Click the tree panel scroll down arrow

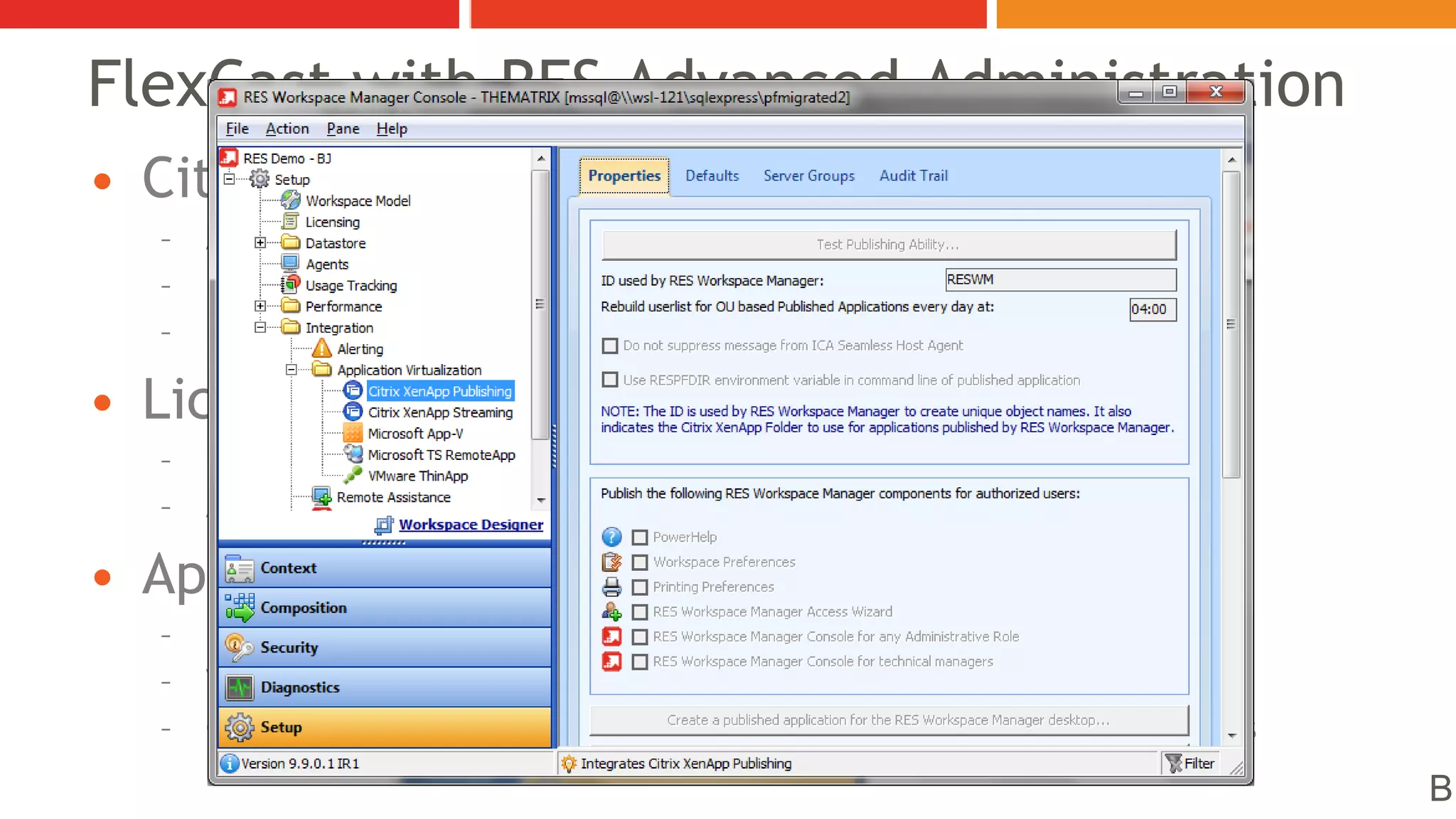click(x=541, y=500)
